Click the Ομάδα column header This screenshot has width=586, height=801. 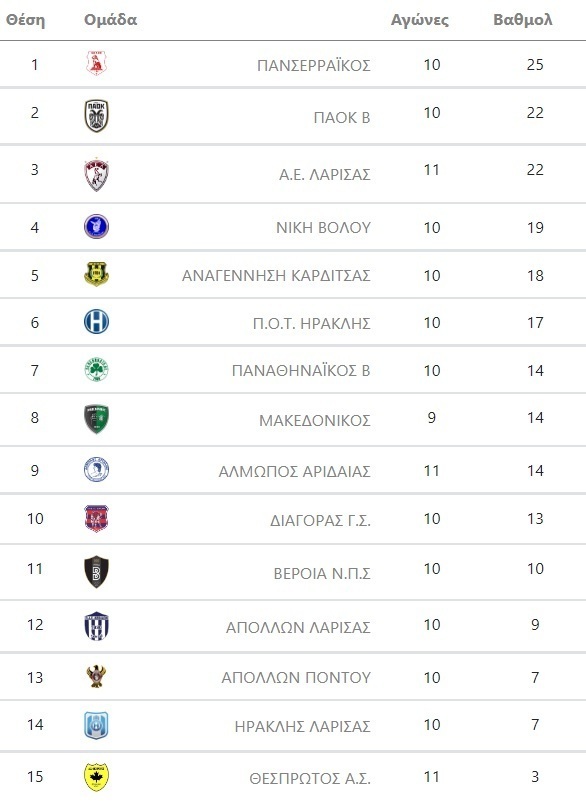[x=110, y=19]
